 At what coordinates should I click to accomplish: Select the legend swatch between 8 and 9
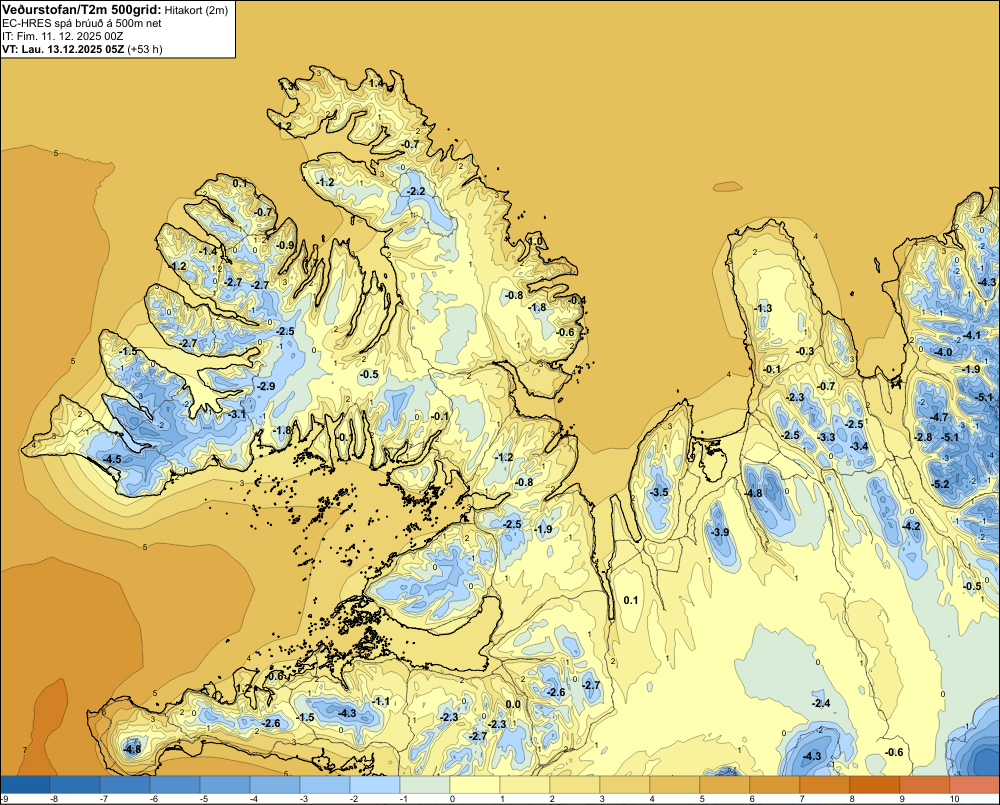875,785
